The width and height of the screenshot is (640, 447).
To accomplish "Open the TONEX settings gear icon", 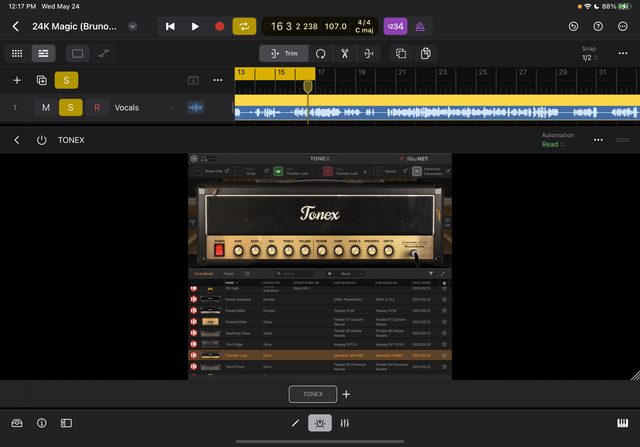I will point(194,159).
